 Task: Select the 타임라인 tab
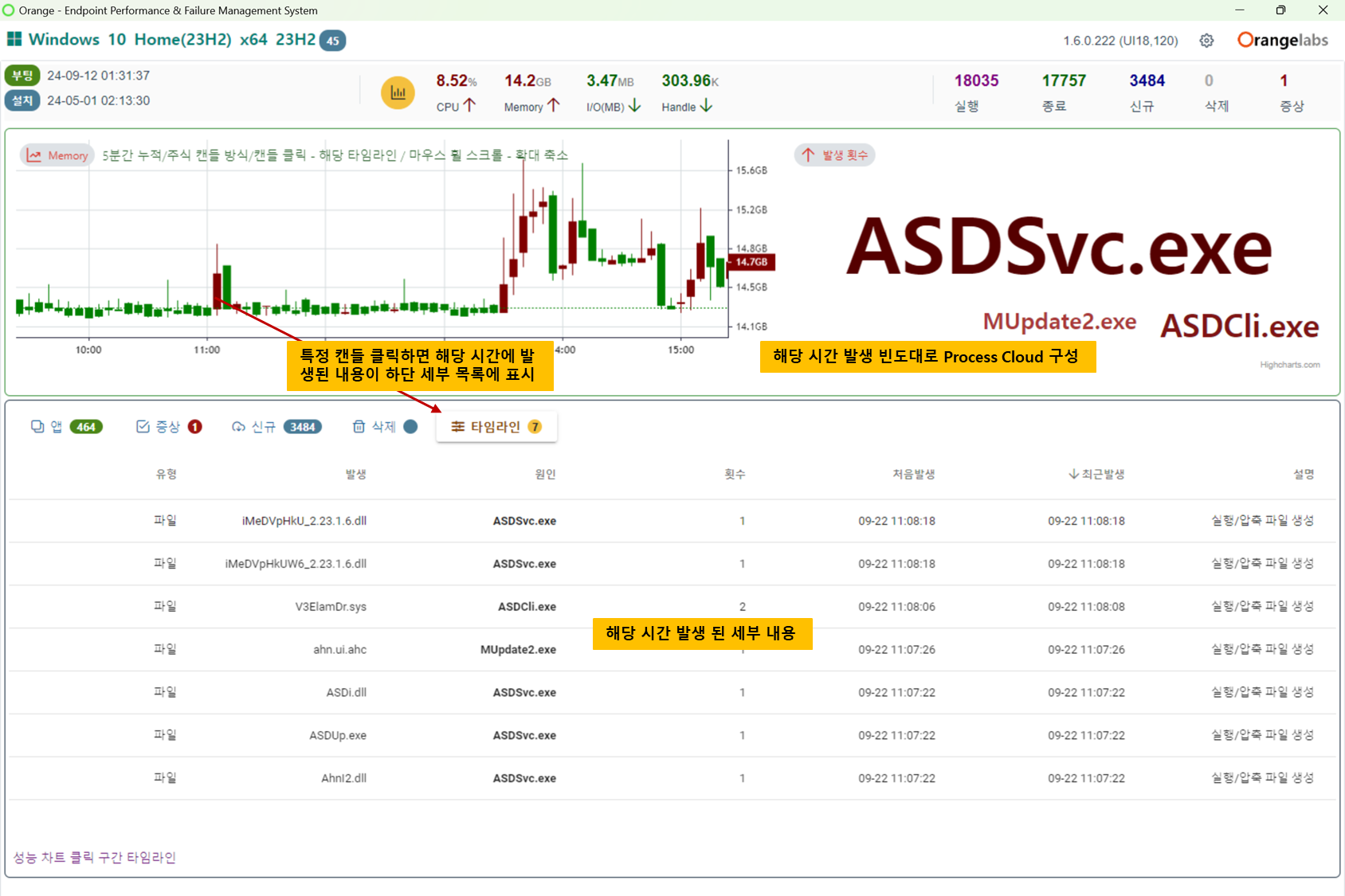(496, 426)
